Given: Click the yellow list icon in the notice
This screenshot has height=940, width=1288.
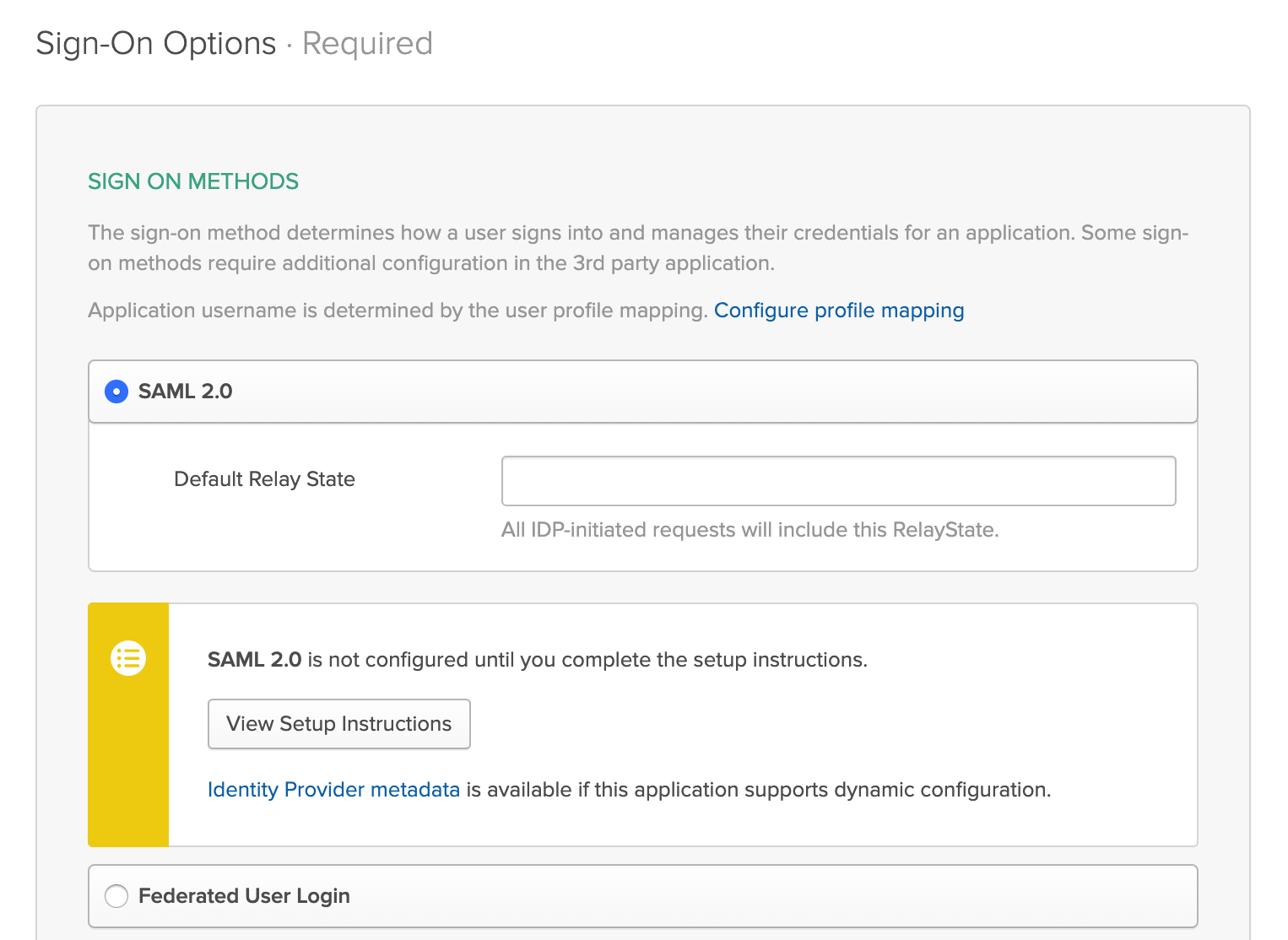Looking at the screenshot, I should [x=128, y=658].
